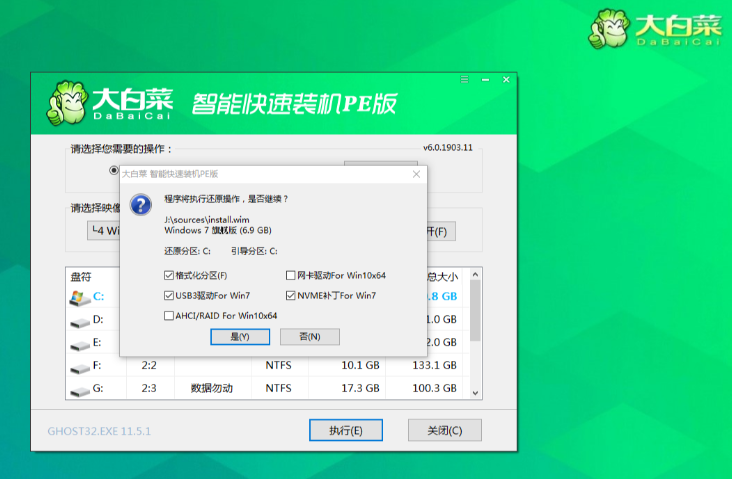Click the 否(N) button to cancel
This screenshot has height=479, width=732.
[x=310, y=337]
